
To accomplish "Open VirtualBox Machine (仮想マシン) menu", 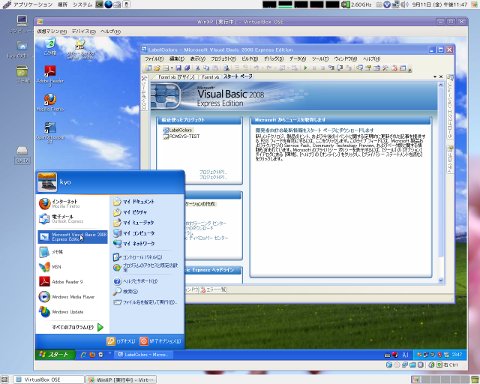I will point(52,31).
